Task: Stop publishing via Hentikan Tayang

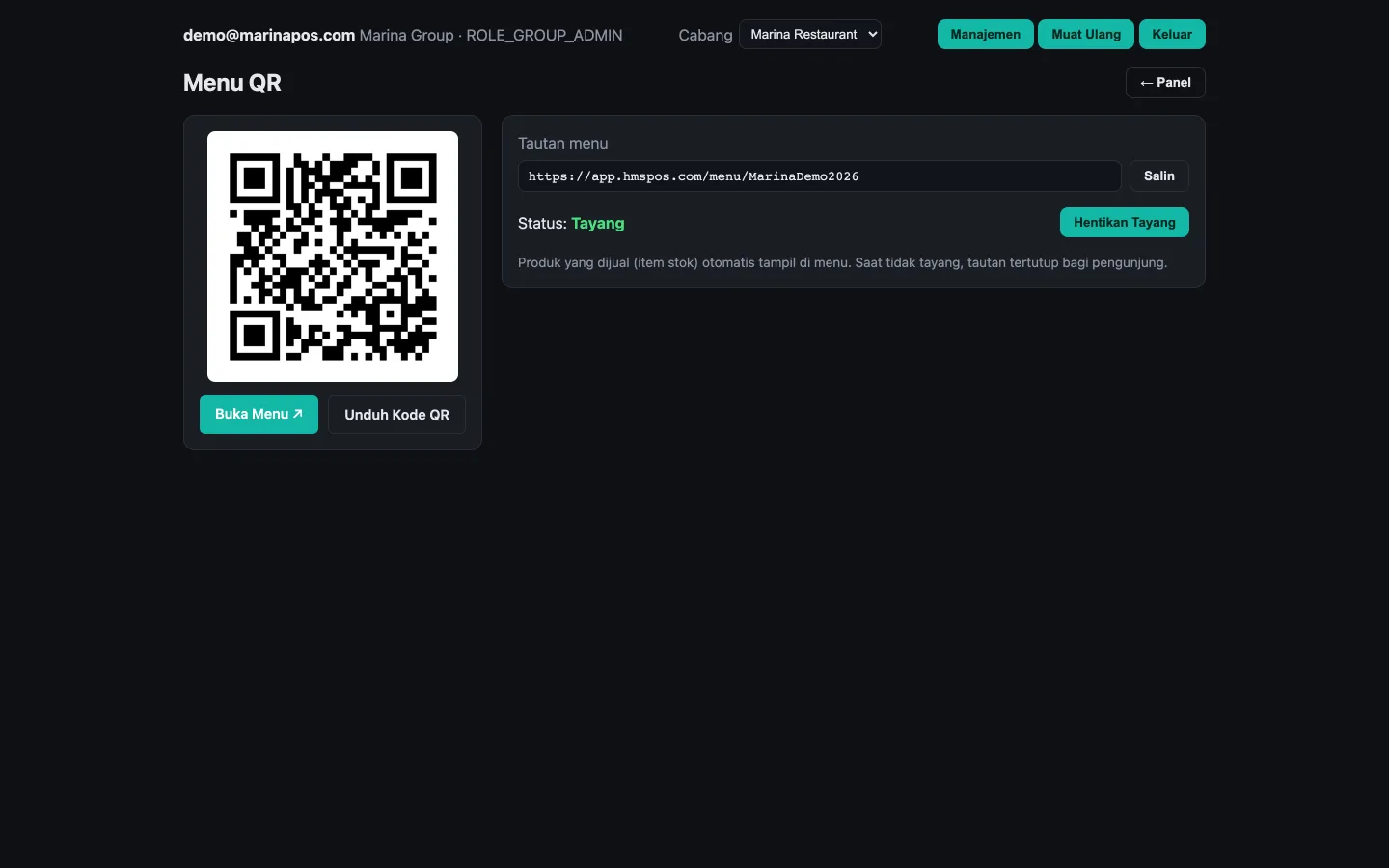Action: [x=1125, y=223]
